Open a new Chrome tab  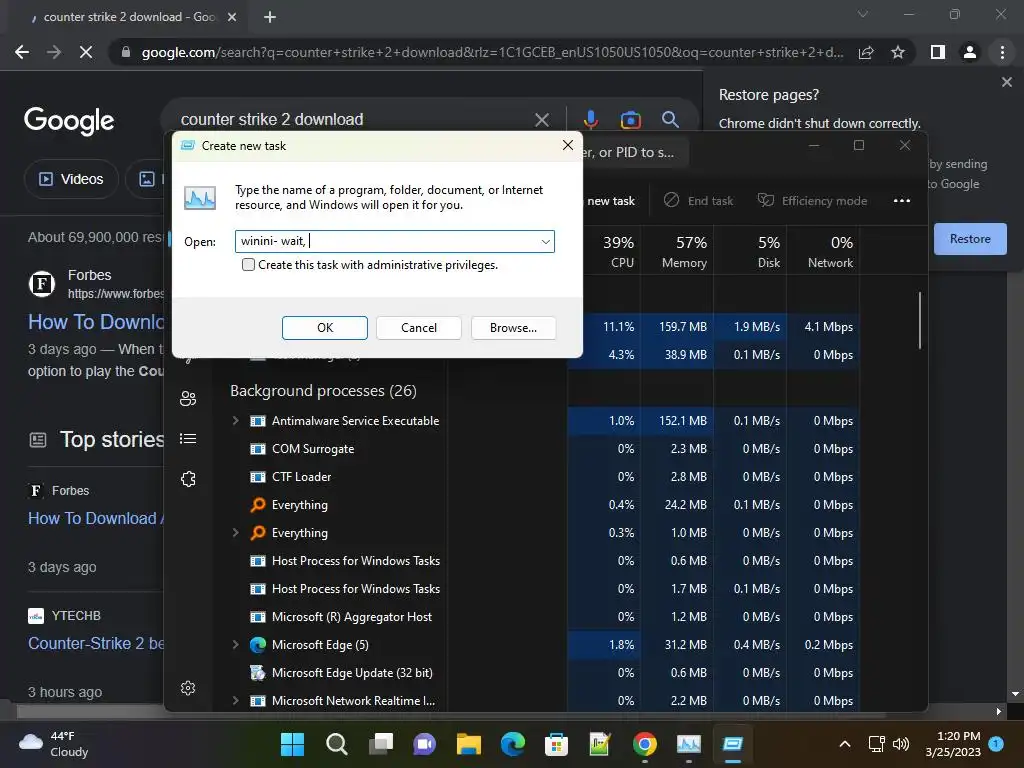coord(270,18)
